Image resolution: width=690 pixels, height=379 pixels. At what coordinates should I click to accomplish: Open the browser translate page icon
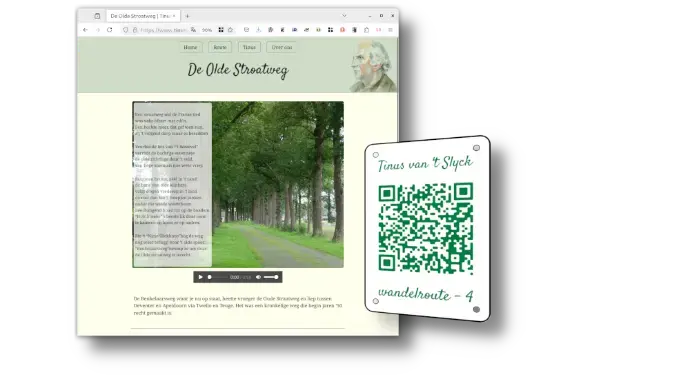click(194, 30)
